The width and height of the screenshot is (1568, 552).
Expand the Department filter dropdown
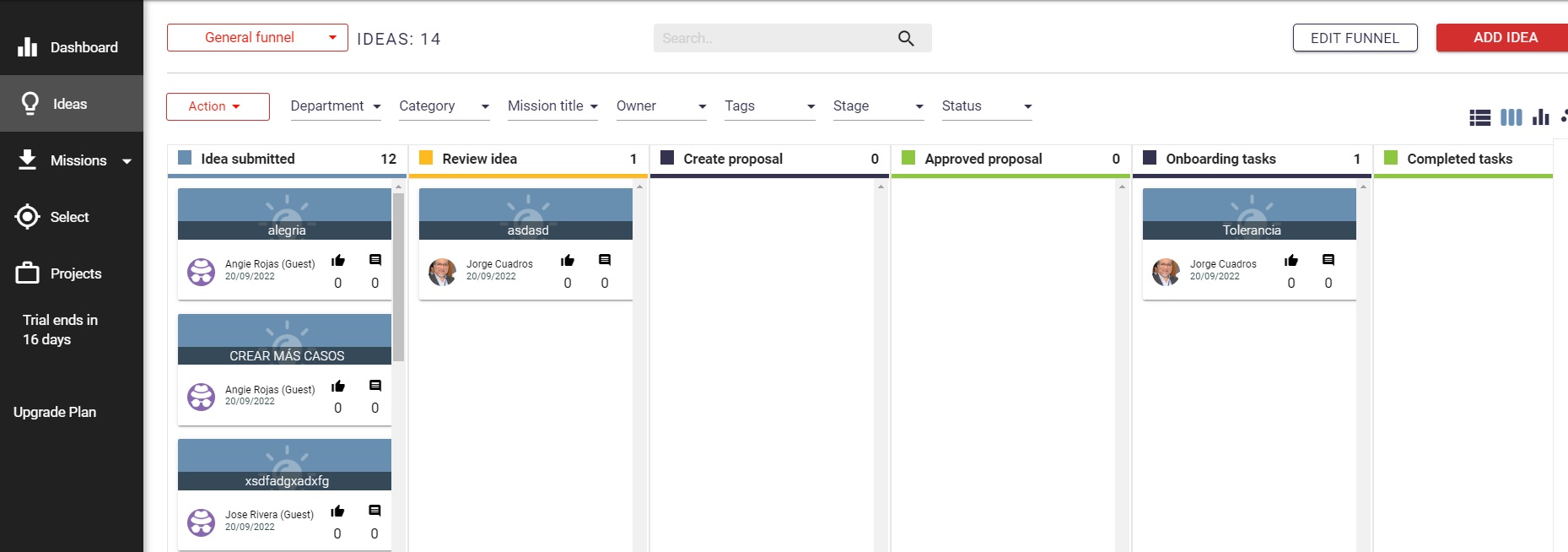(x=336, y=106)
